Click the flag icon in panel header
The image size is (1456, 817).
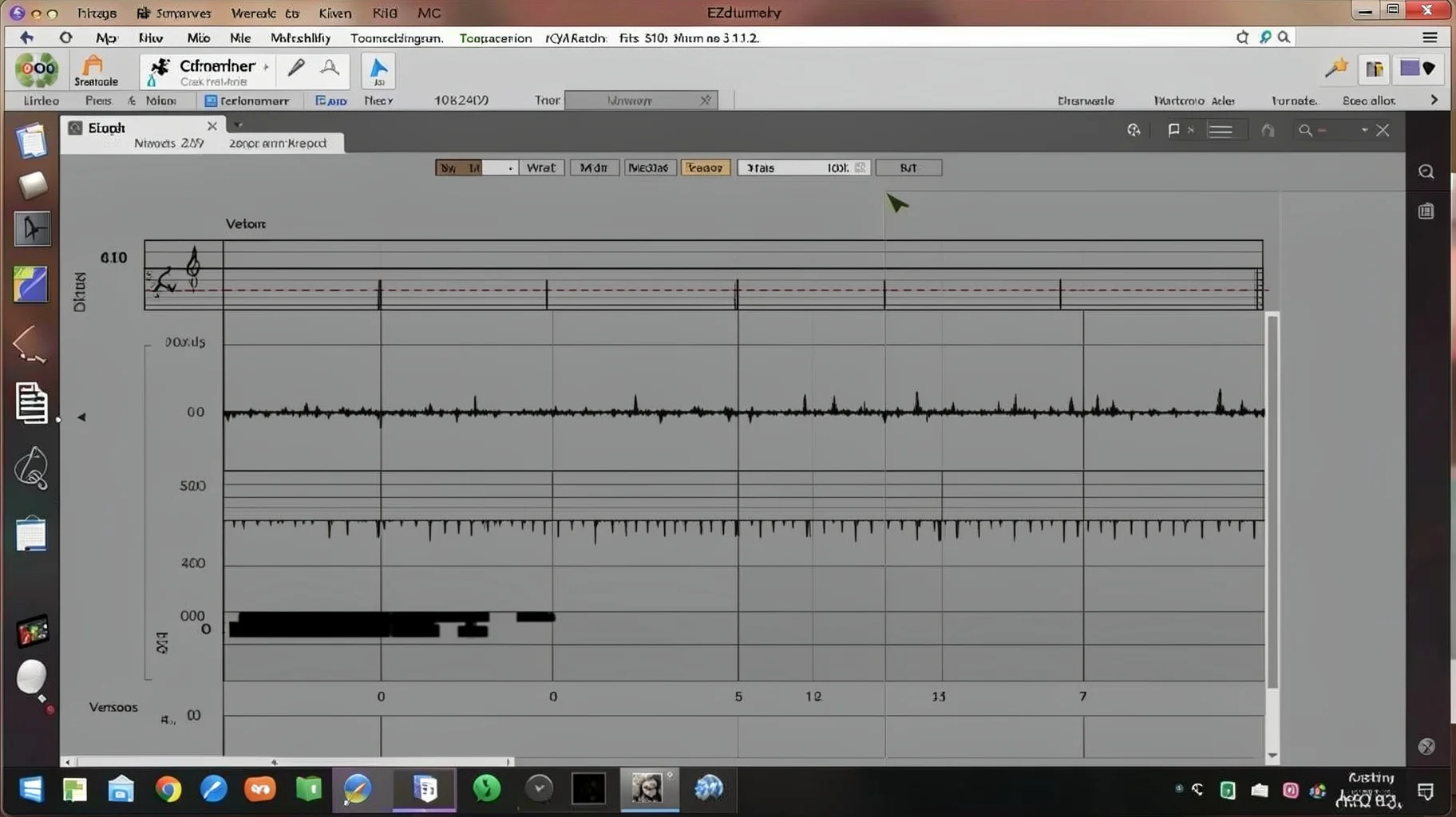pos(1173,130)
